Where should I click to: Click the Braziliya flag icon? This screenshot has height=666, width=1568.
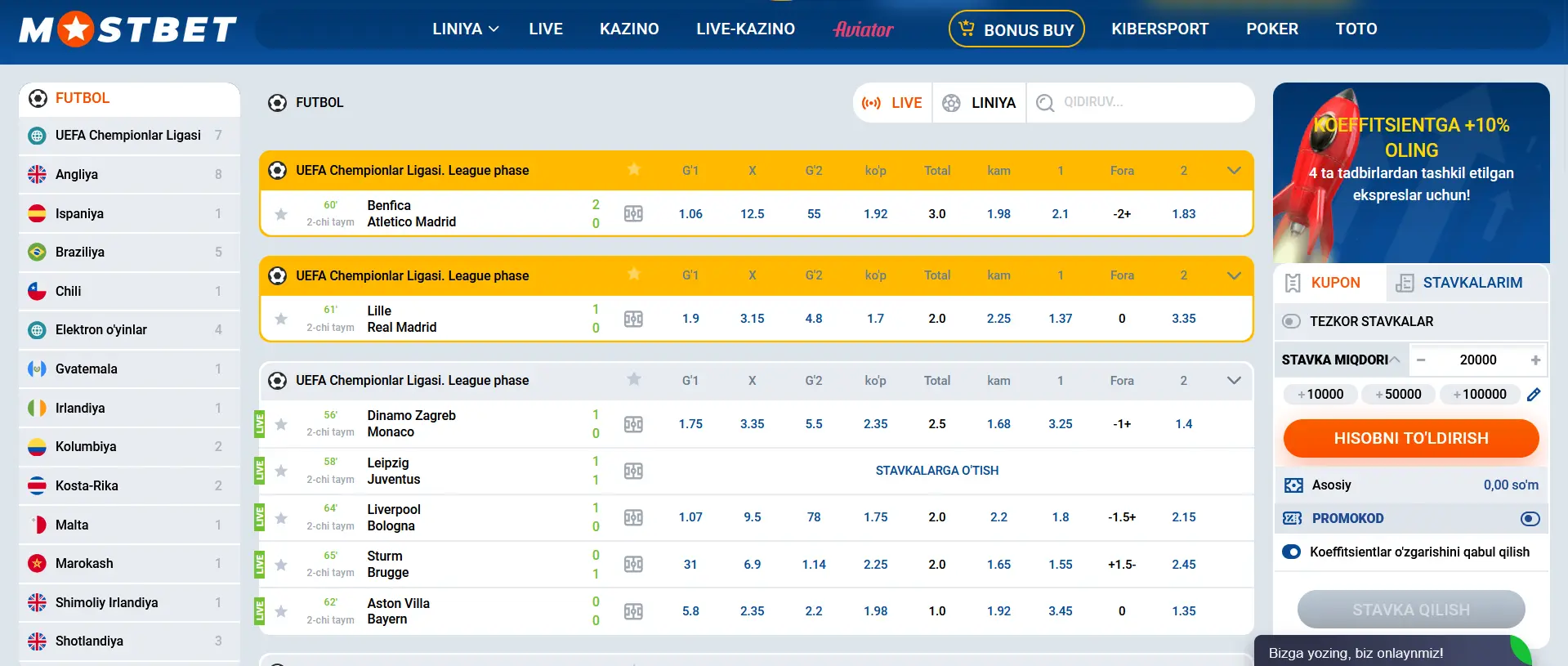[37, 252]
